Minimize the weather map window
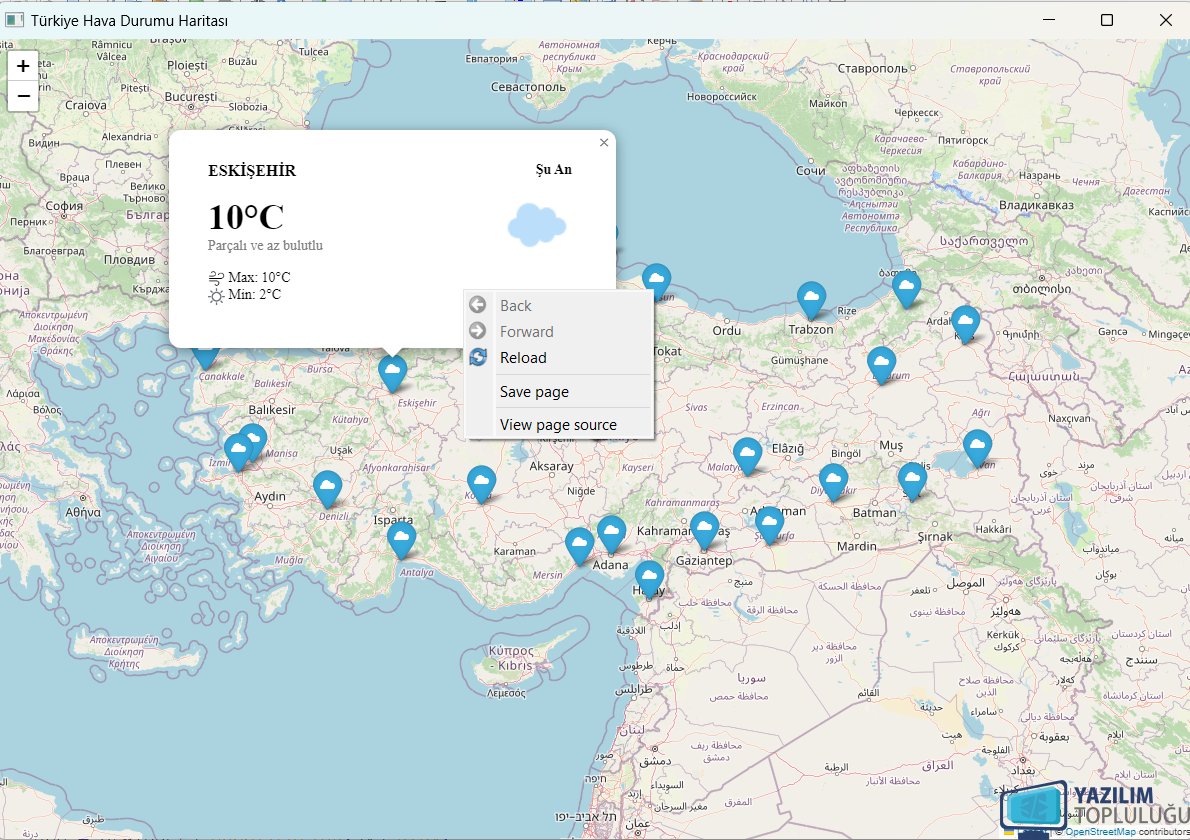Image resolution: width=1190 pixels, height=840 pixels. 1049,20
